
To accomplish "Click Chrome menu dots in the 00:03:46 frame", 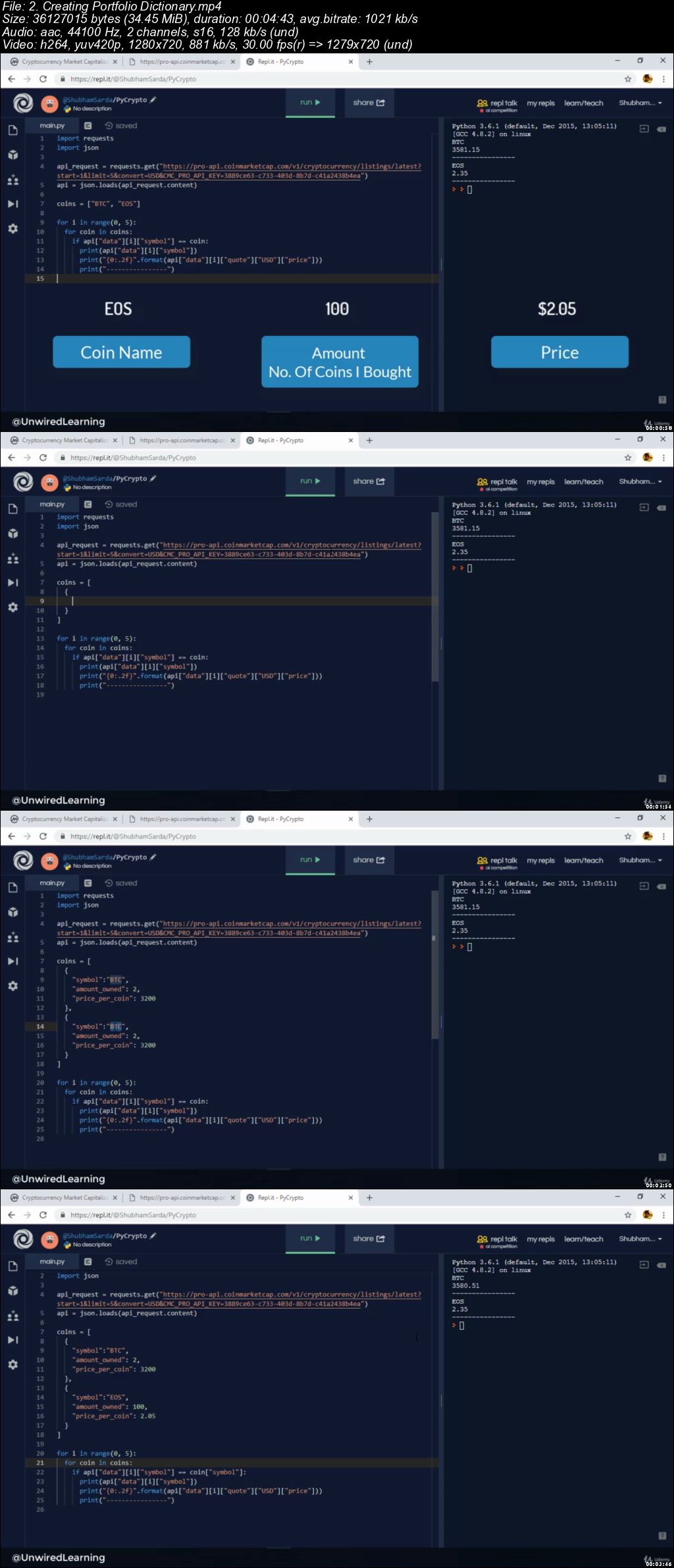I will pos(663,1215).
